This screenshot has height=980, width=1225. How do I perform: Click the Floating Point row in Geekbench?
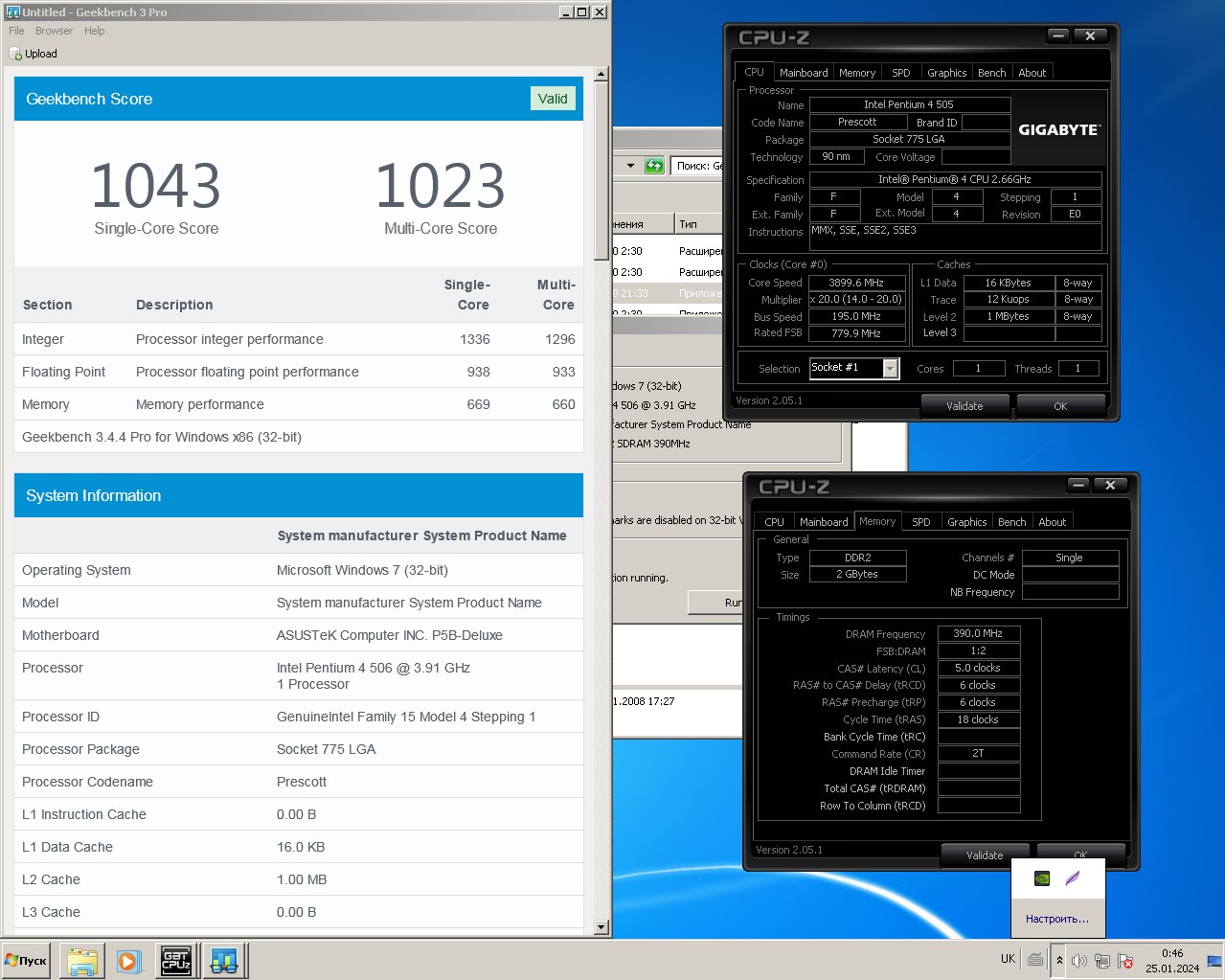(x=299, y=372)
